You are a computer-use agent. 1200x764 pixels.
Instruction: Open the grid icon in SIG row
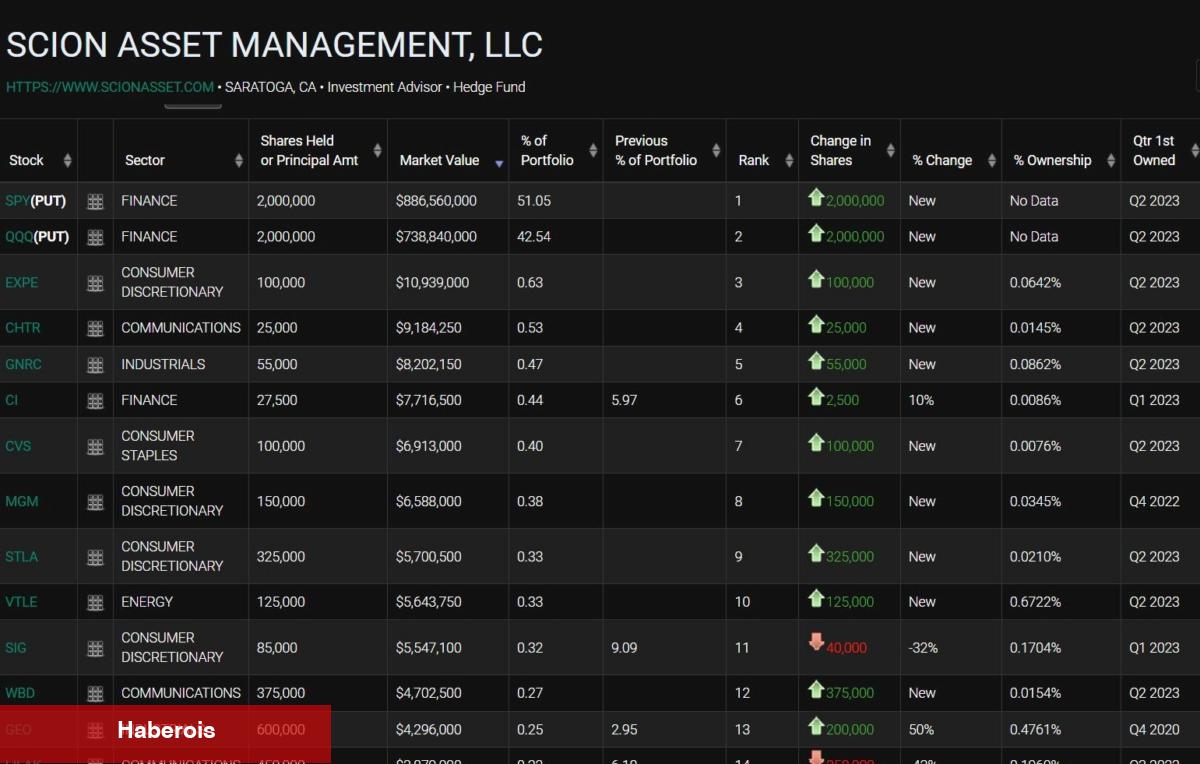click(x=95, y=648)
